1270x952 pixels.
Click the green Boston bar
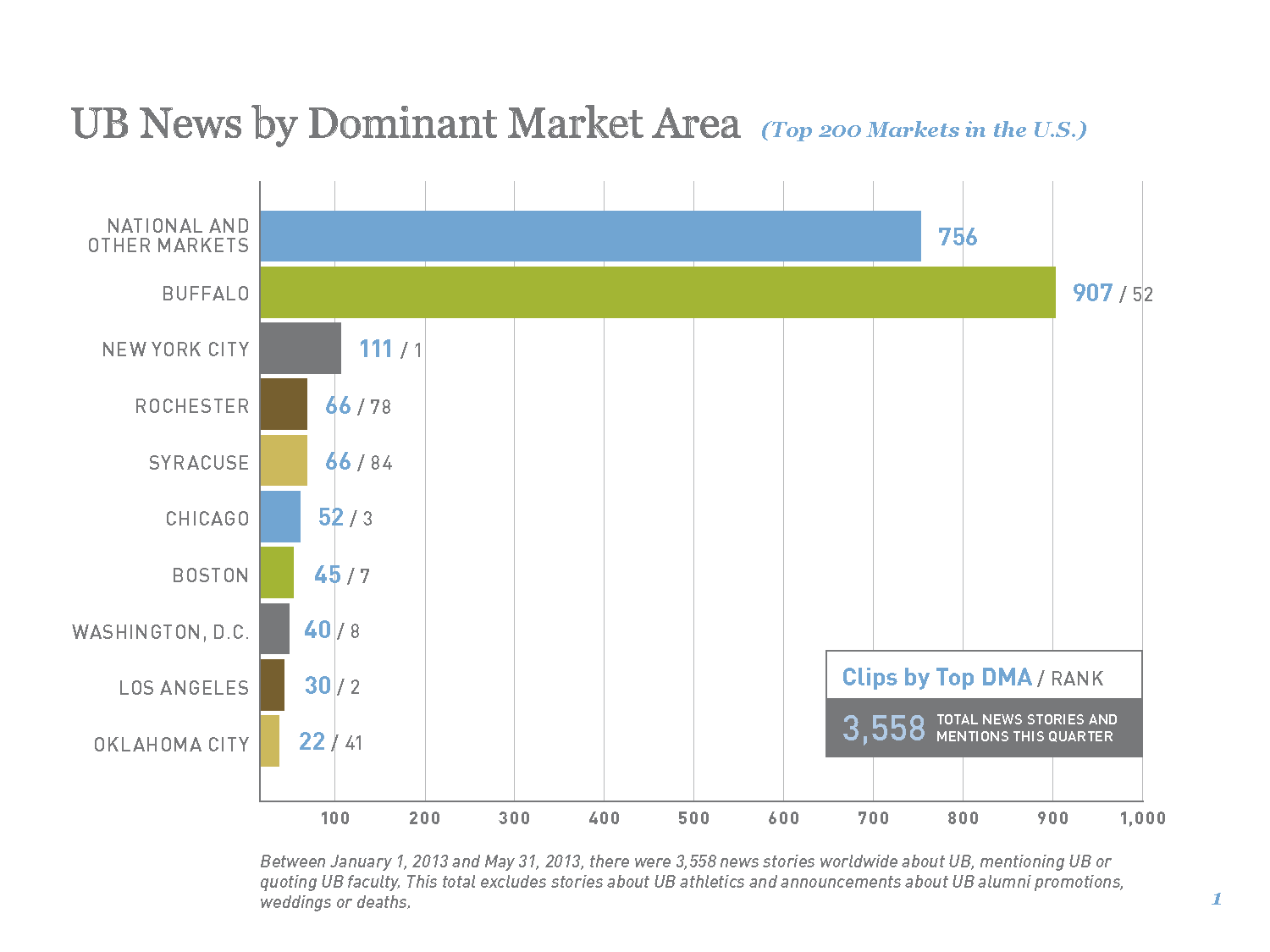coord(277,573)
